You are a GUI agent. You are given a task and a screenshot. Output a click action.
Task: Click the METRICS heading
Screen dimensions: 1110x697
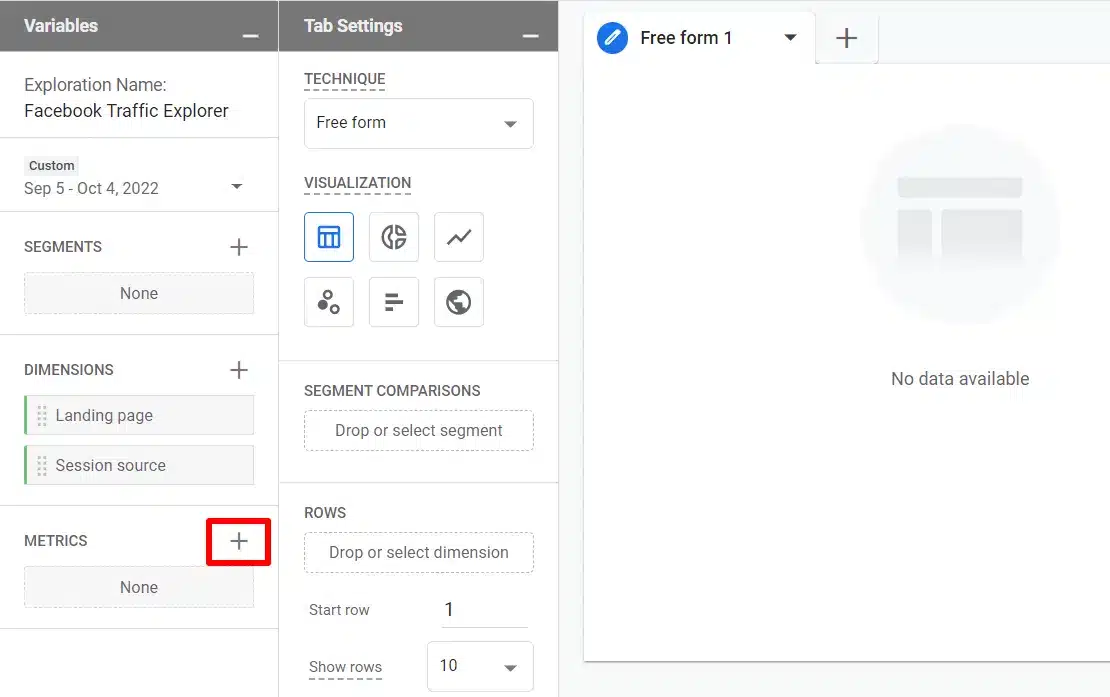click(x=56, y=541)
